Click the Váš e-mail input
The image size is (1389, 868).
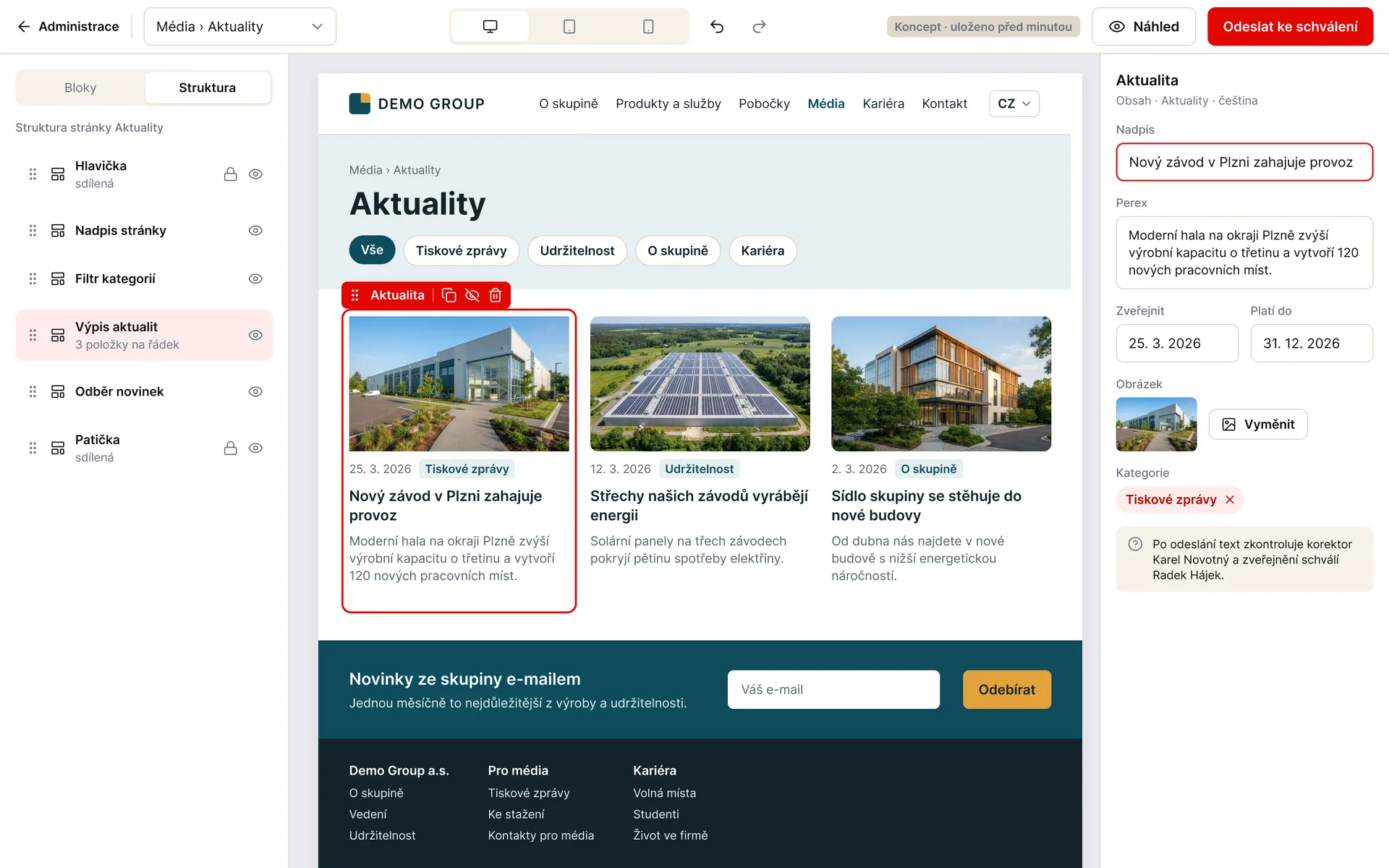pos(833,689)
